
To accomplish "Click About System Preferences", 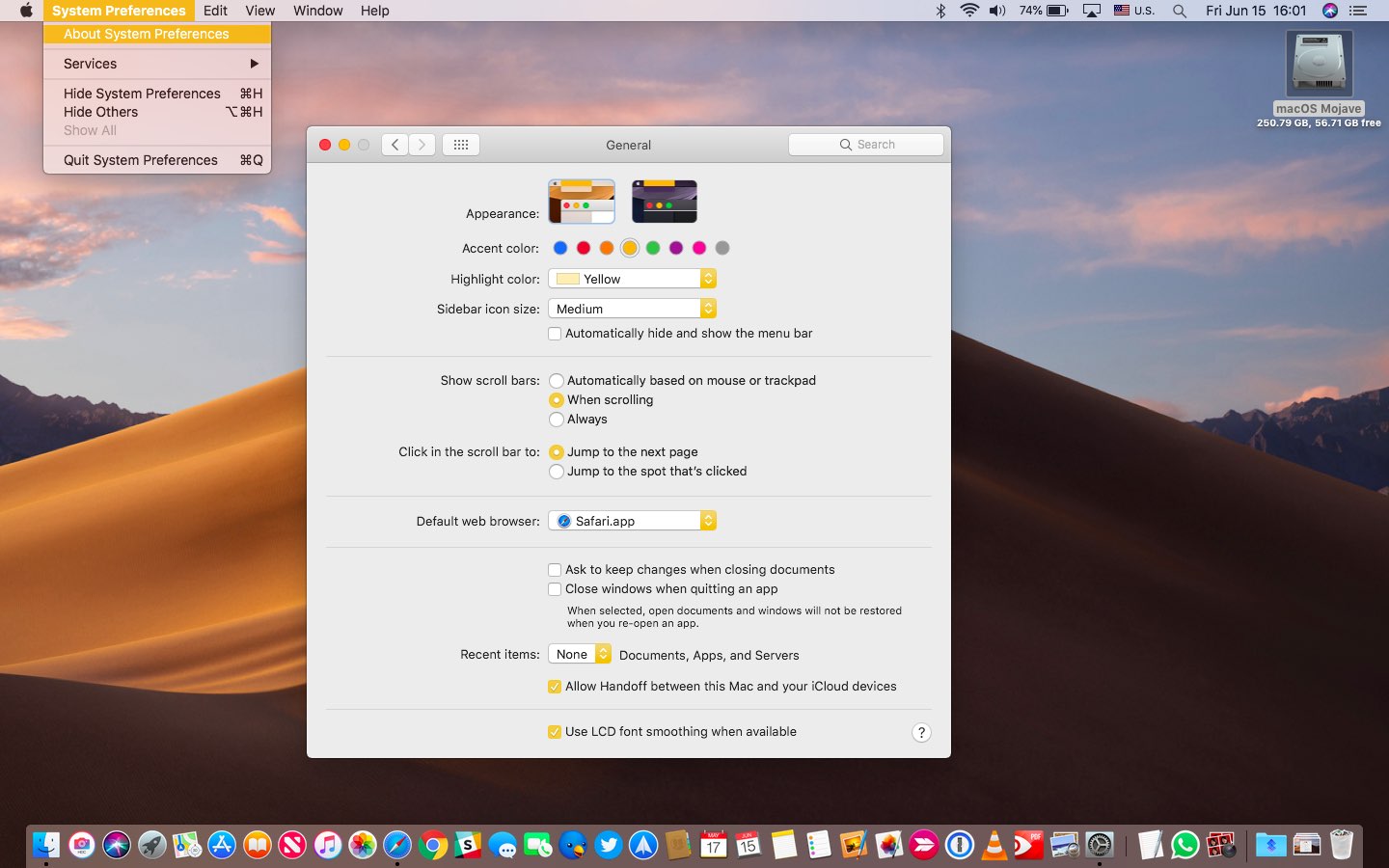I will 147,34.
